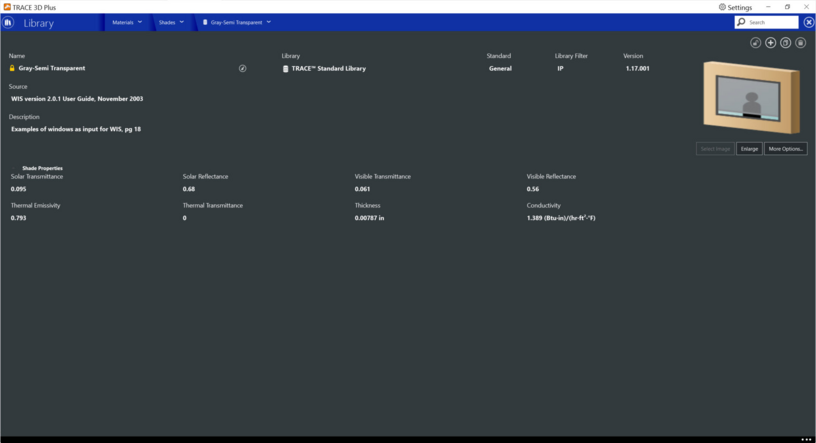Click the Conductivity label

pyautogui.click(x=543, y=206)
